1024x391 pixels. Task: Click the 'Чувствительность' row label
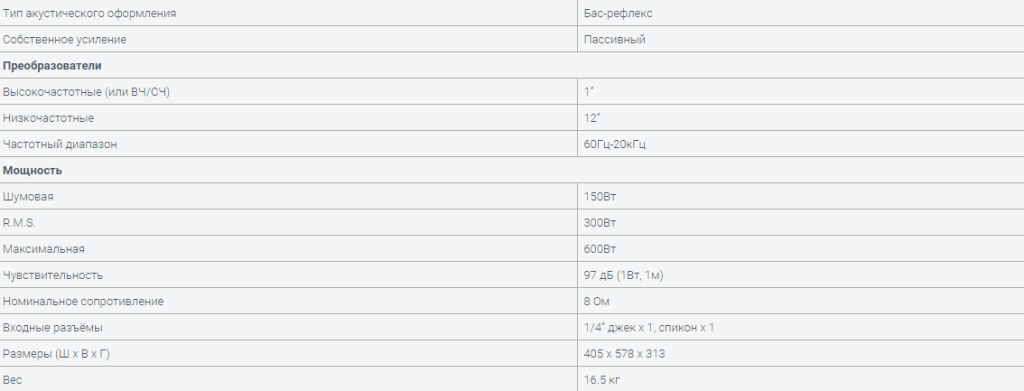[x=53, y=275]
